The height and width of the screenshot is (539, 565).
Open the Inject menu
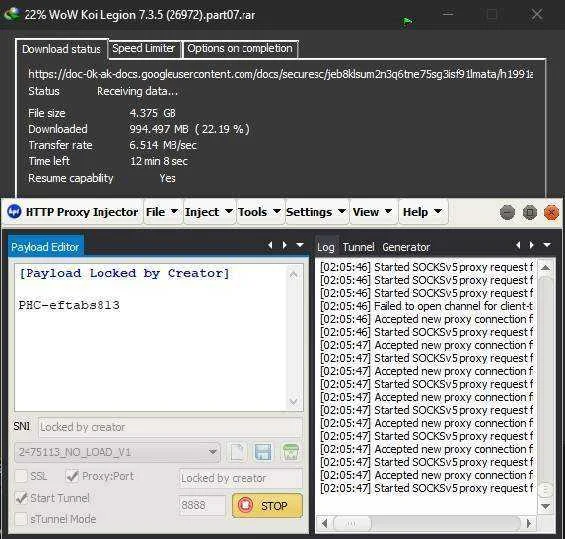click(x=208, y=212)
